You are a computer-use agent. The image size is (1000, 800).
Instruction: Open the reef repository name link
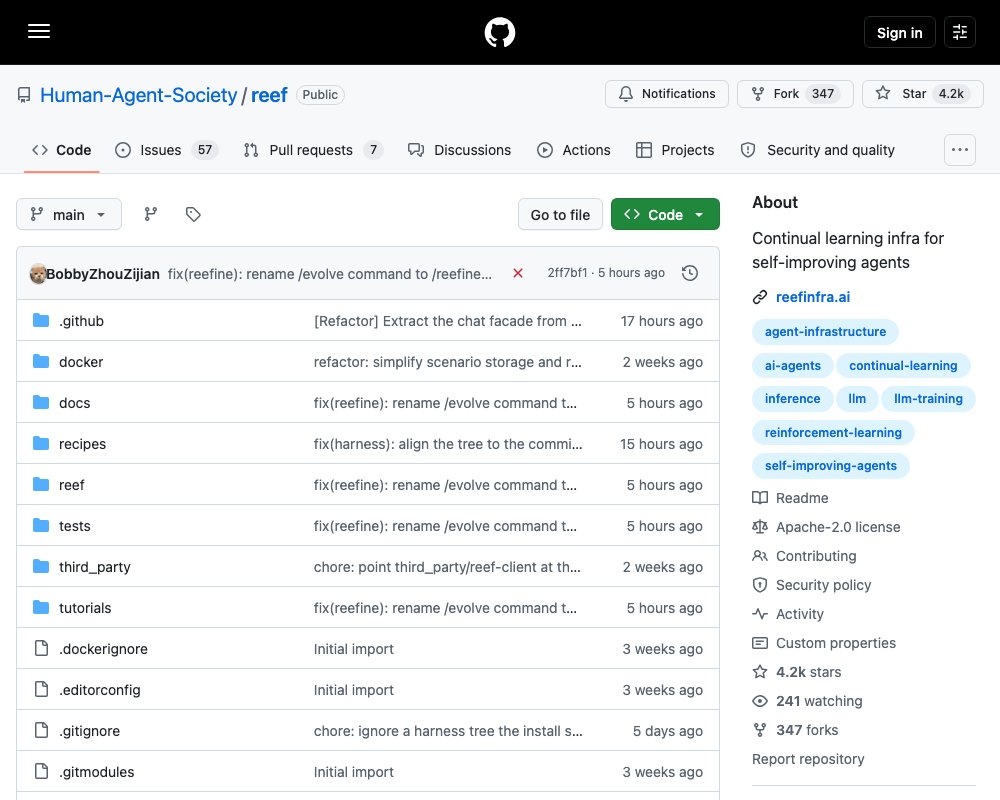269,95
